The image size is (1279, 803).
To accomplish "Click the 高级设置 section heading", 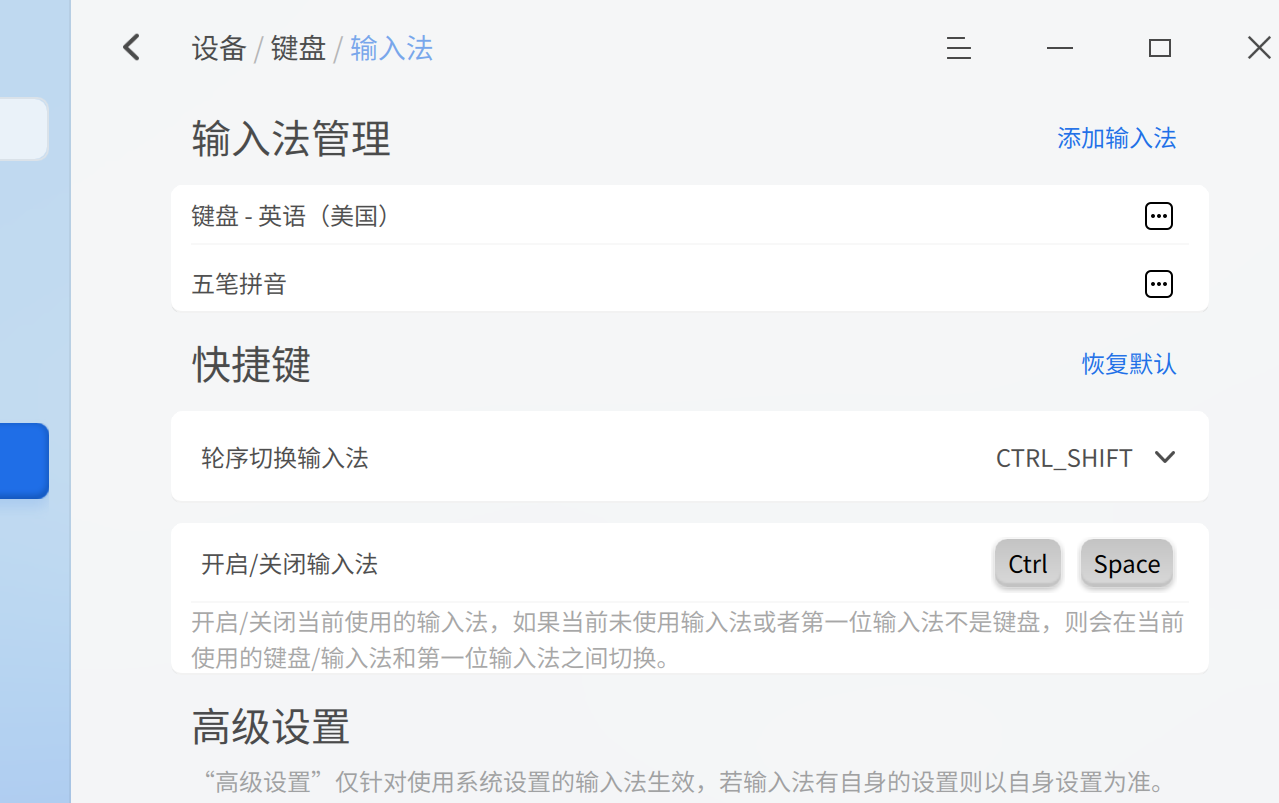I will (270, 727).
